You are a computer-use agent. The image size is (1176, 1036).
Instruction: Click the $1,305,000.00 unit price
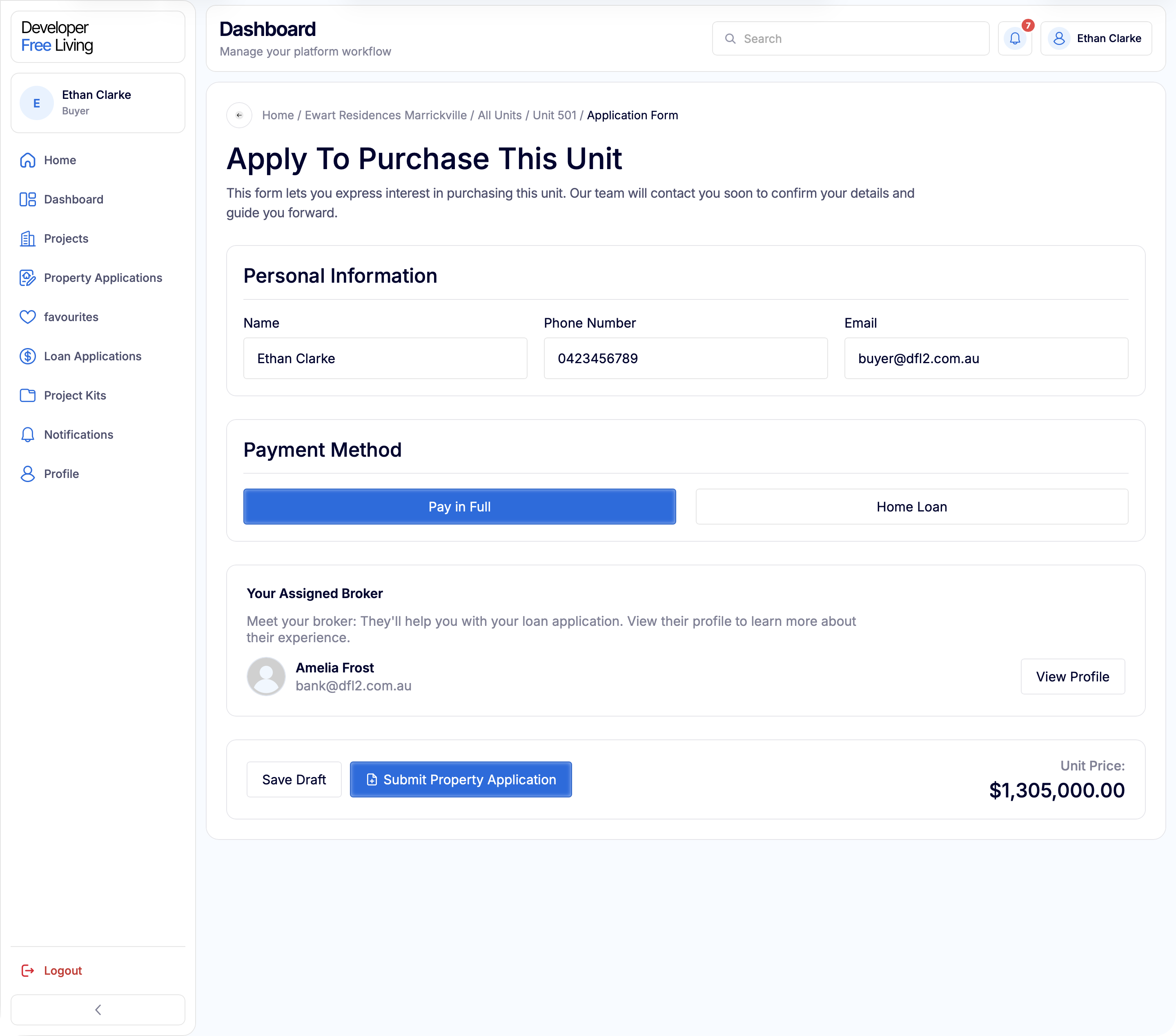[x=1056, y=790]
